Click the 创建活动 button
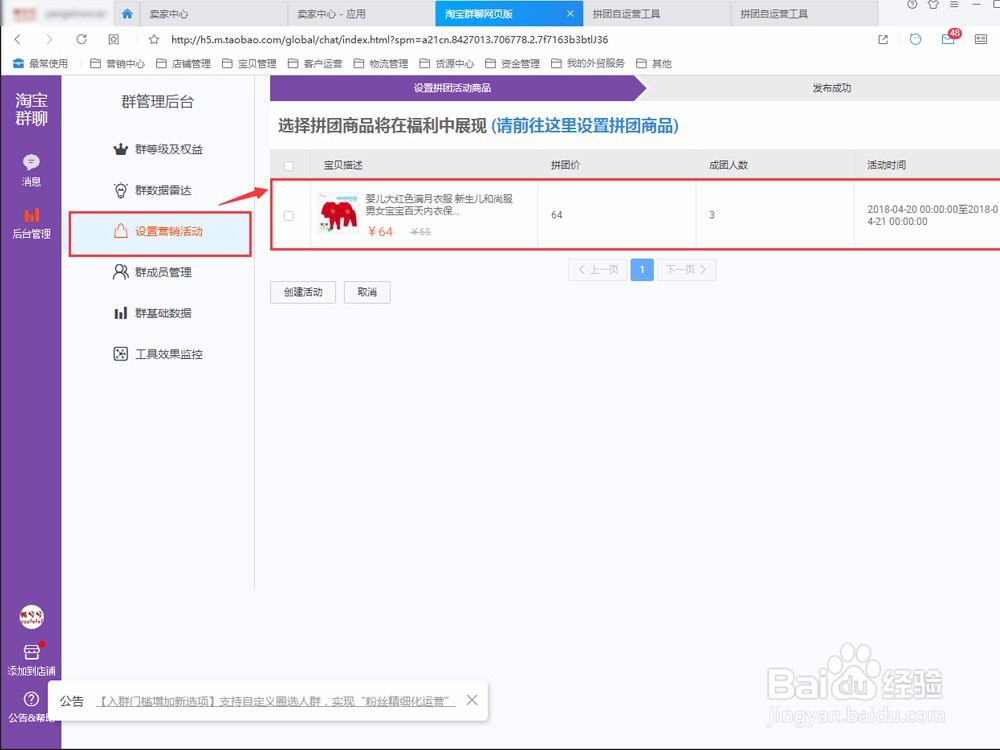The image size is (1000, 750). point(302,292)
